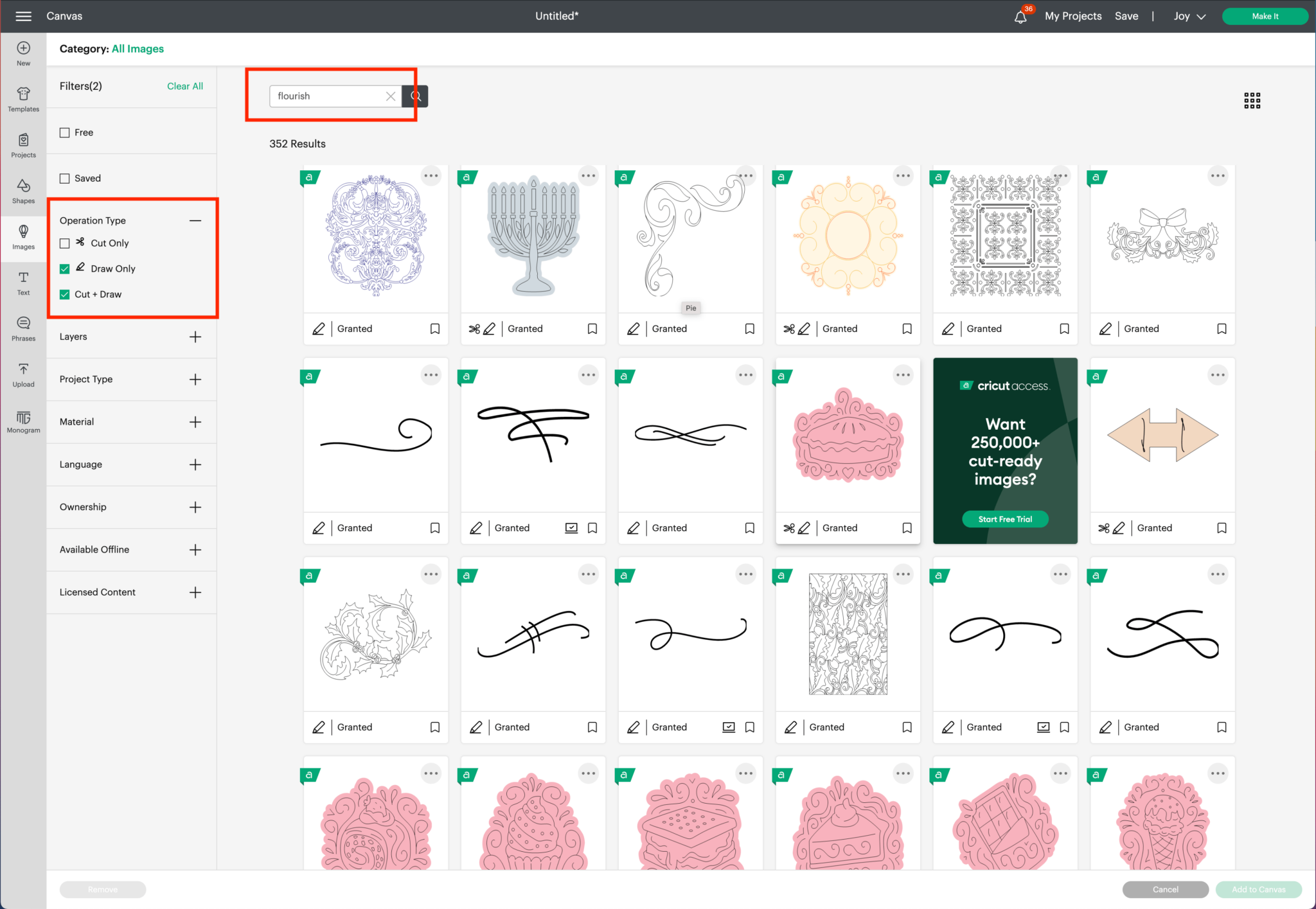Uncheck the Draw Only filter
Screen dimensions: 1316x909
(x=65, y=269)
